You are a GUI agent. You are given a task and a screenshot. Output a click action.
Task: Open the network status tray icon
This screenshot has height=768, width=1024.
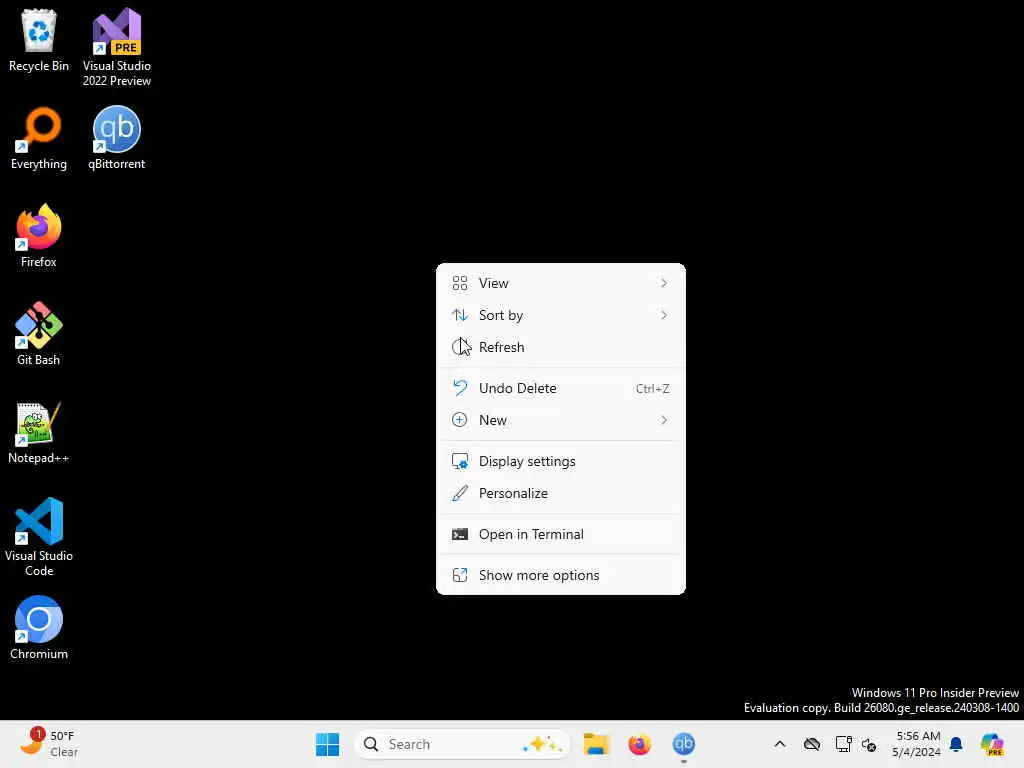[x=843, y=744]
